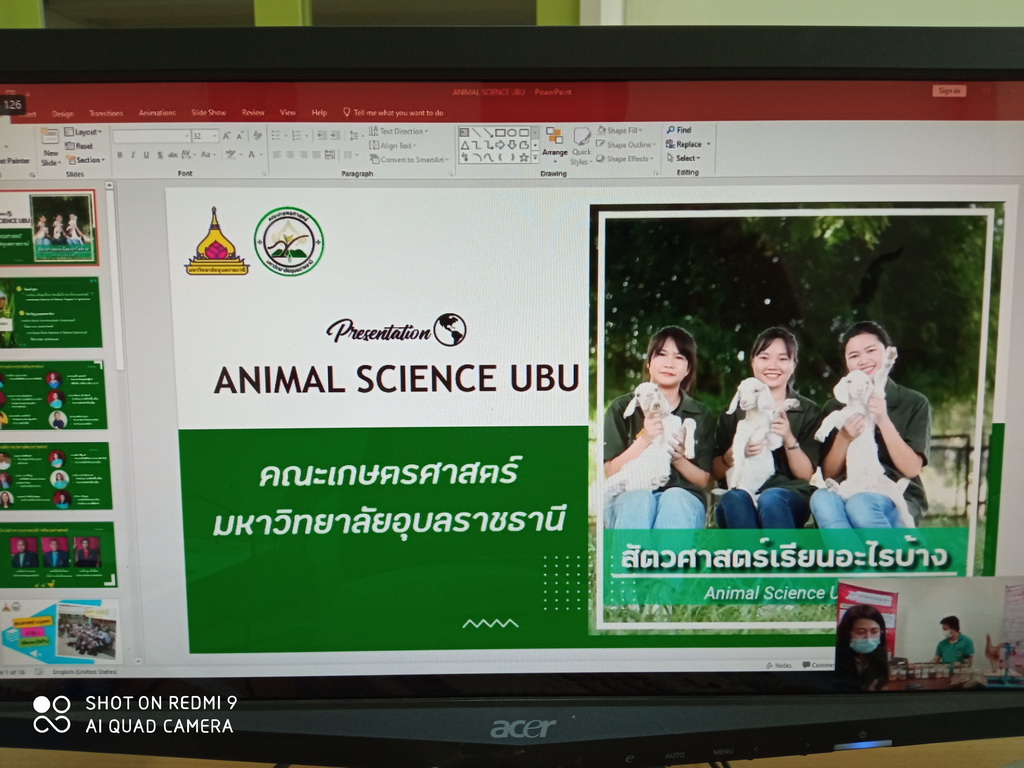1024x768 pixels.
Task: Click Replace in Editing group
Action: (688, 144)
